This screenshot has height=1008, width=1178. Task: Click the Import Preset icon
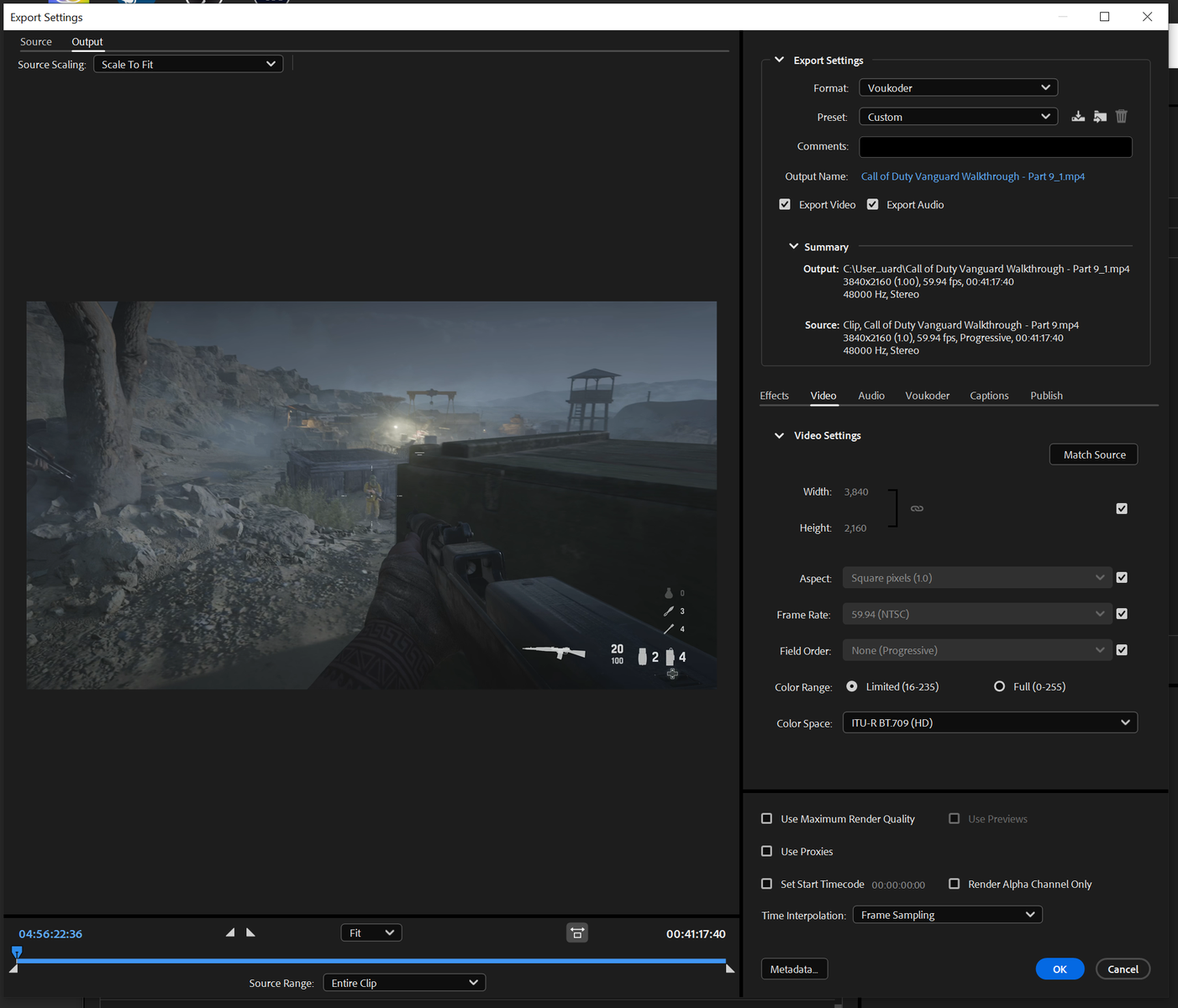(x=1100, y=117)
